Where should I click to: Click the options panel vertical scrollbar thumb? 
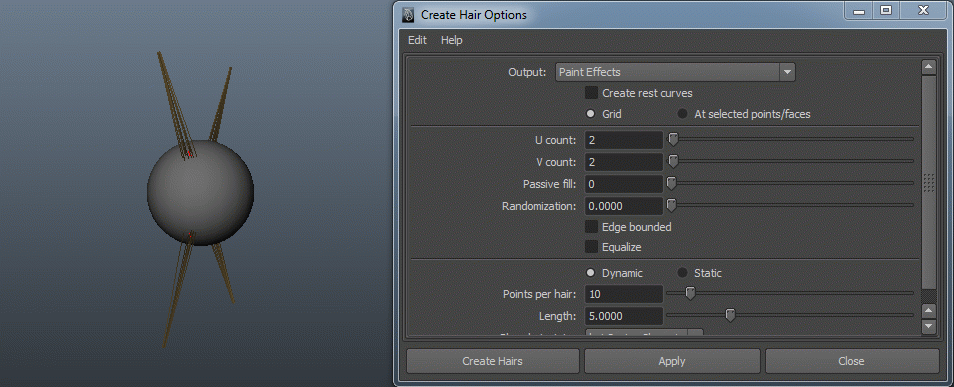[928, 183]
